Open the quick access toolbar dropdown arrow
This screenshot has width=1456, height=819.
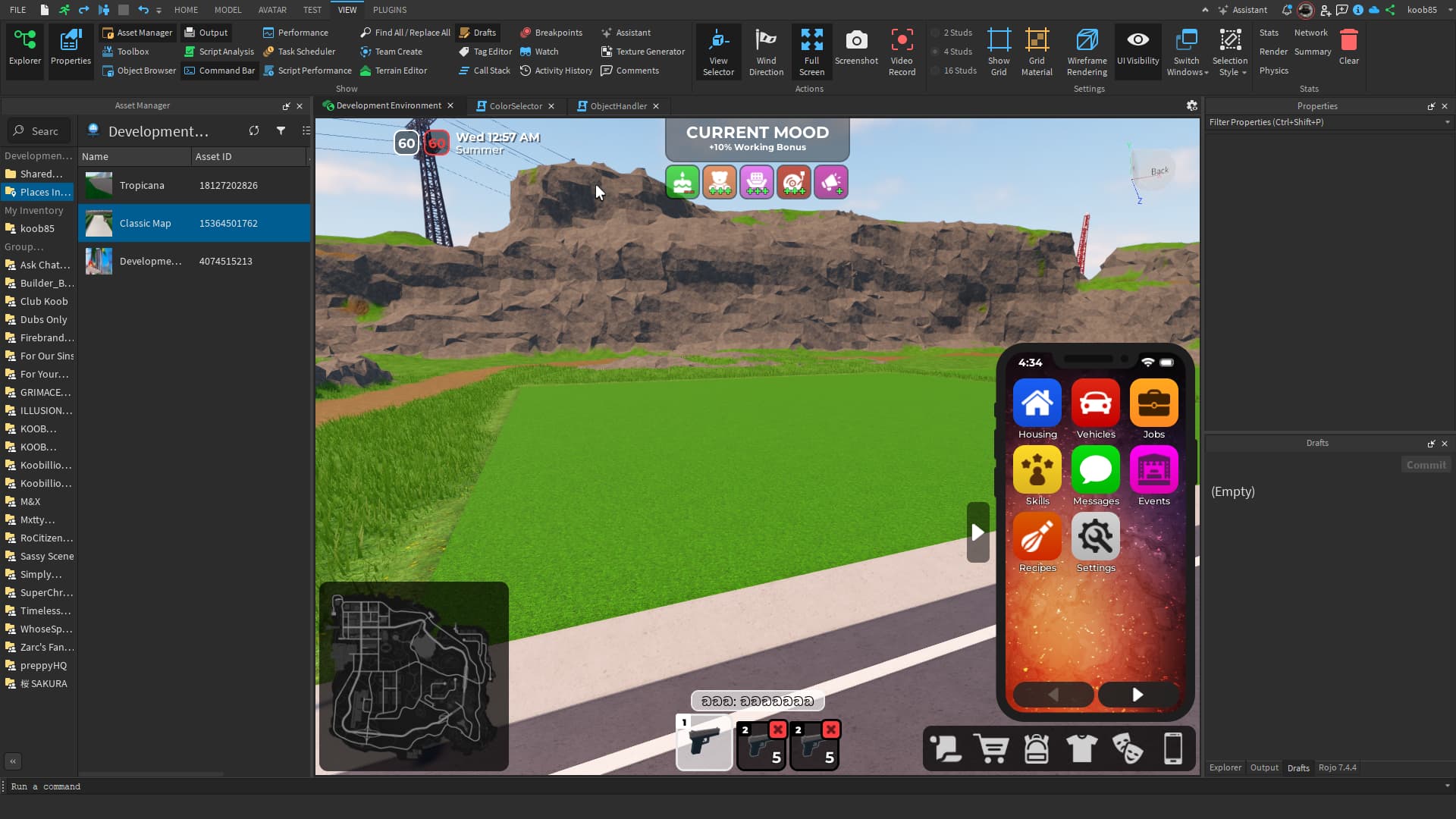(158, 11)
